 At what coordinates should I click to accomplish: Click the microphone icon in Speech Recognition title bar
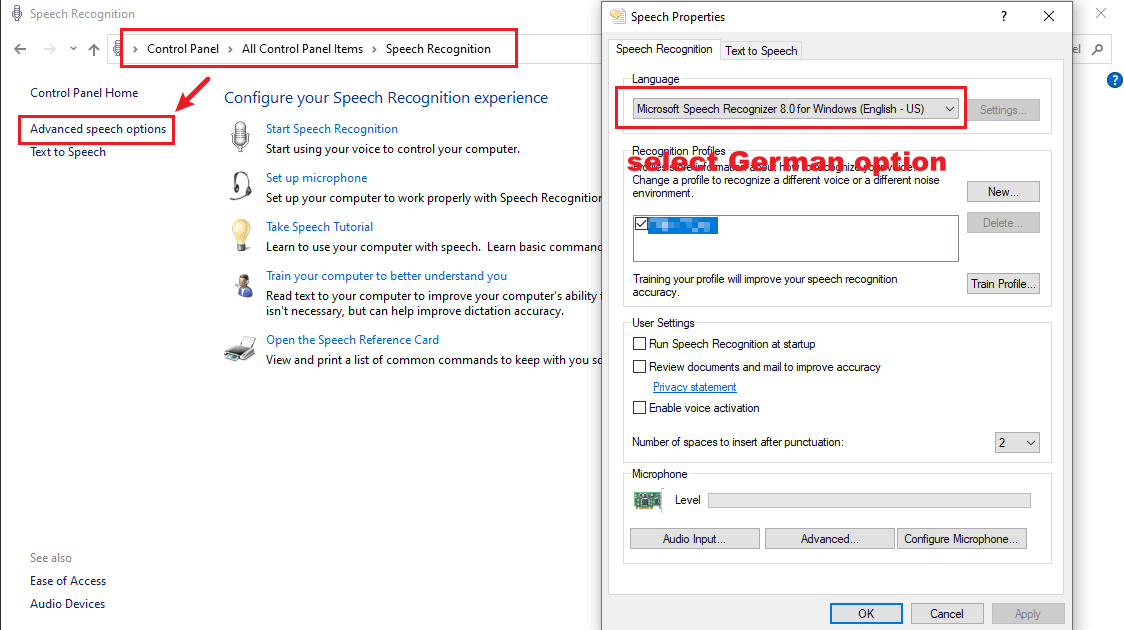tap(16, 14)
